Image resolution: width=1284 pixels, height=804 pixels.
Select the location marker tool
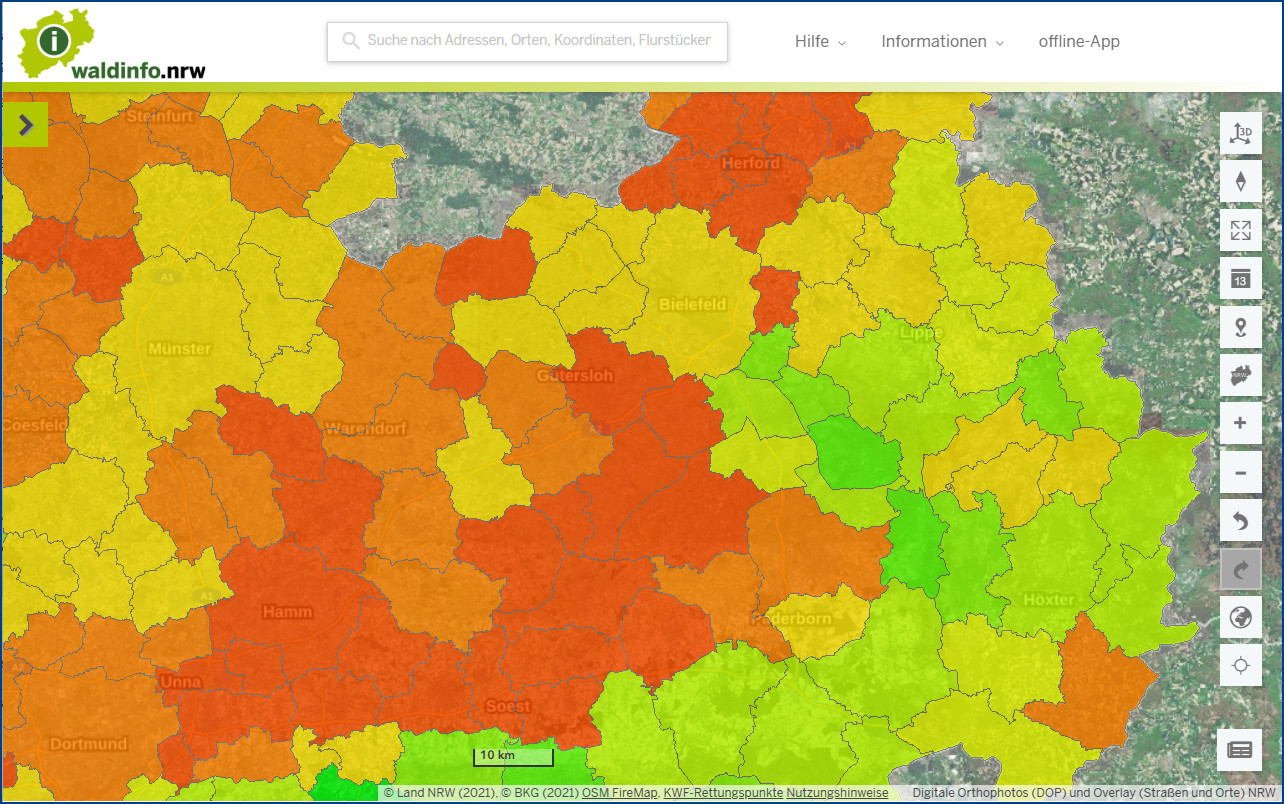click(x=1241, y=327)
